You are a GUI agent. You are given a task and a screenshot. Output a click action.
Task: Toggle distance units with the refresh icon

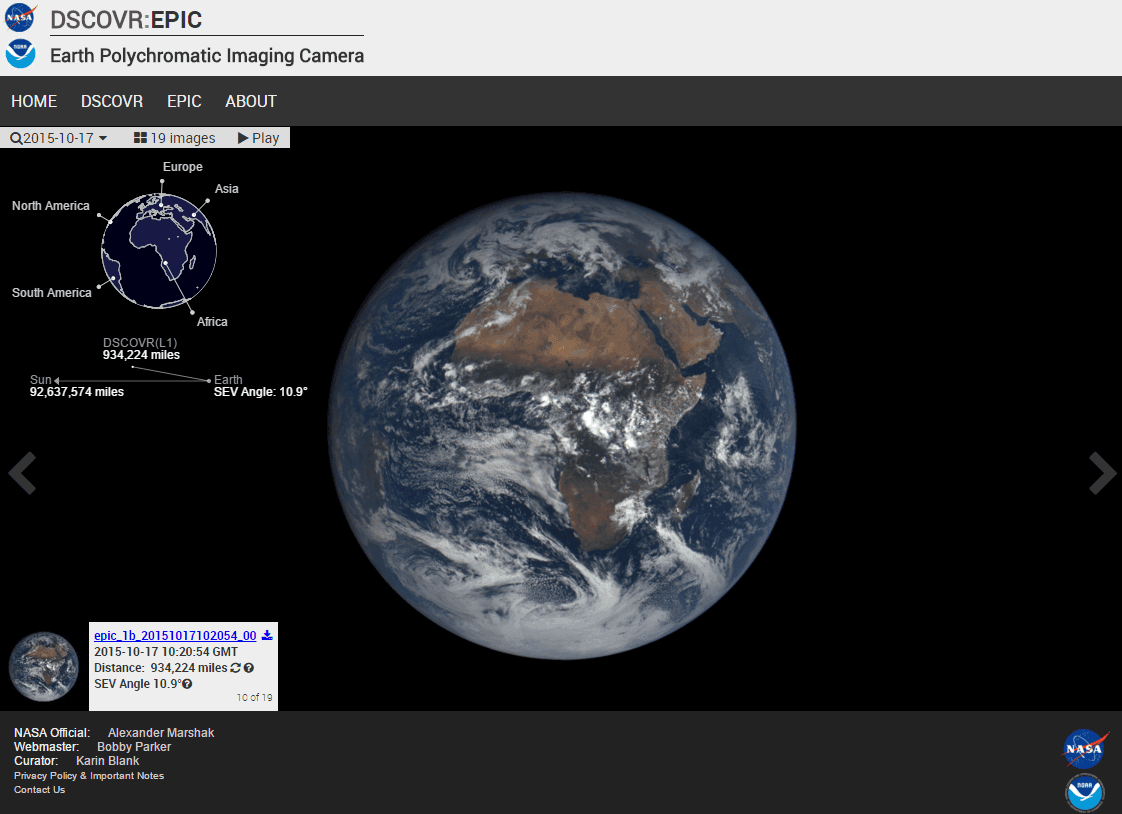click(235, 668)
